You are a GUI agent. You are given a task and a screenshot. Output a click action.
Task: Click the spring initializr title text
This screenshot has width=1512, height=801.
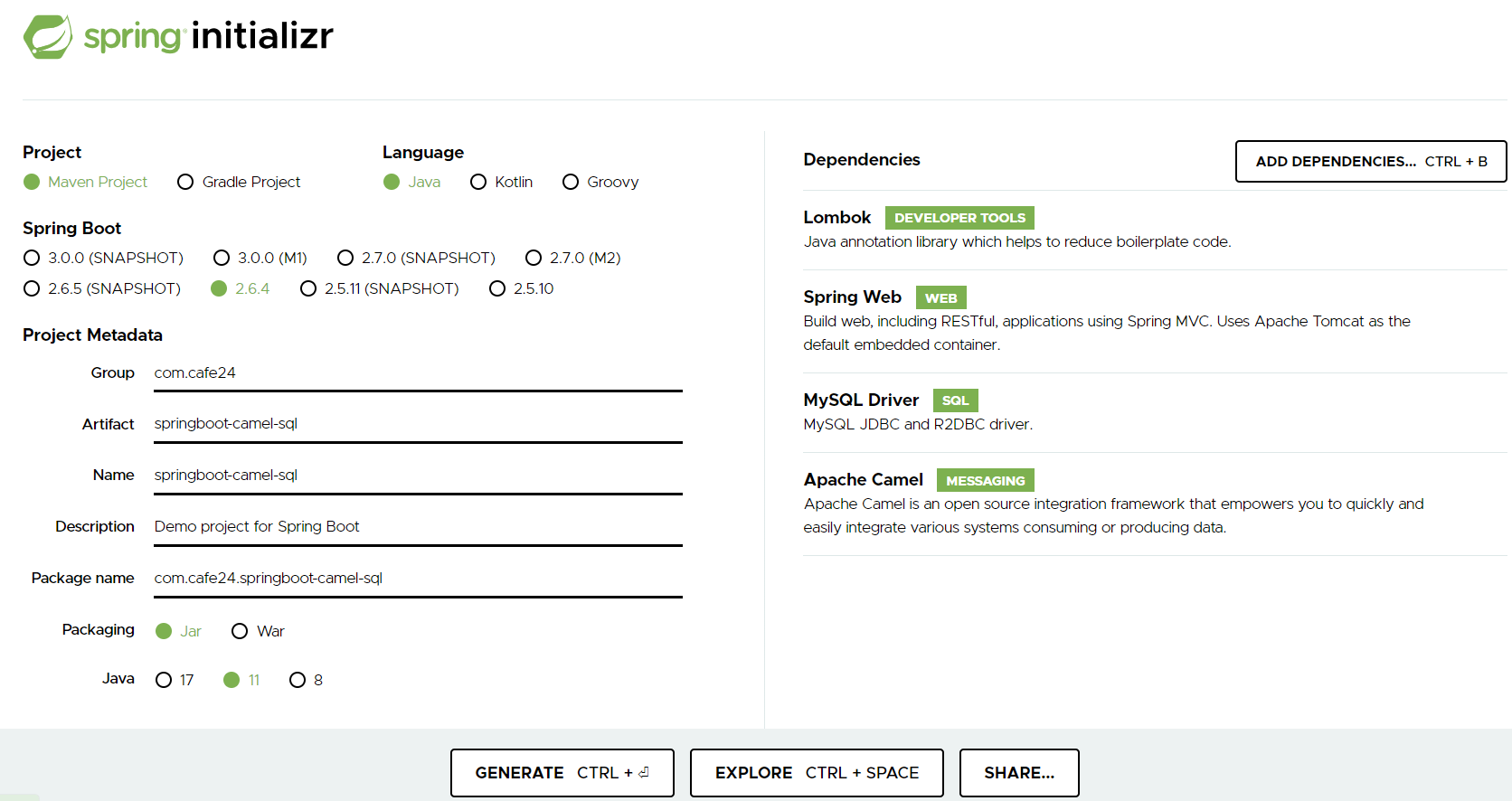click(x=209, y=36)
